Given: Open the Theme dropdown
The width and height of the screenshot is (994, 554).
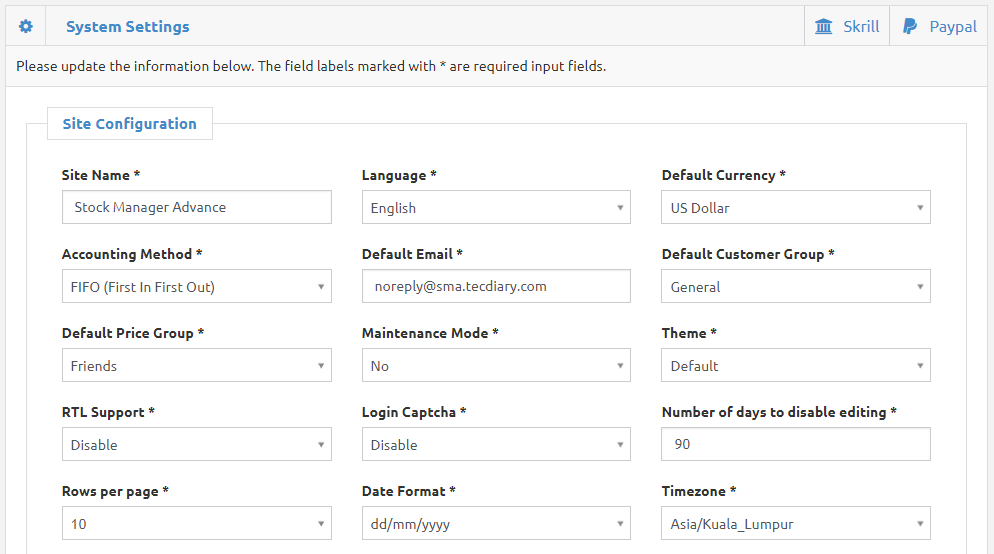Looking at the screenshot, I should (x=796, y=365).
